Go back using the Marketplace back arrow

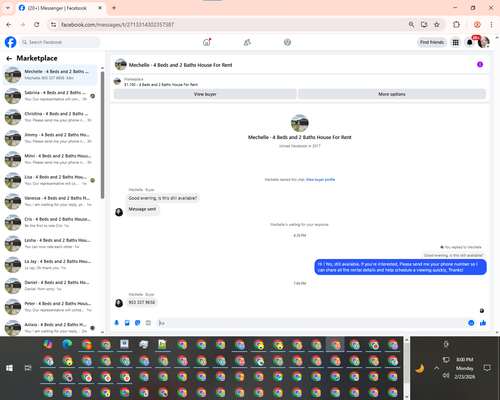[x=9, y=59]
